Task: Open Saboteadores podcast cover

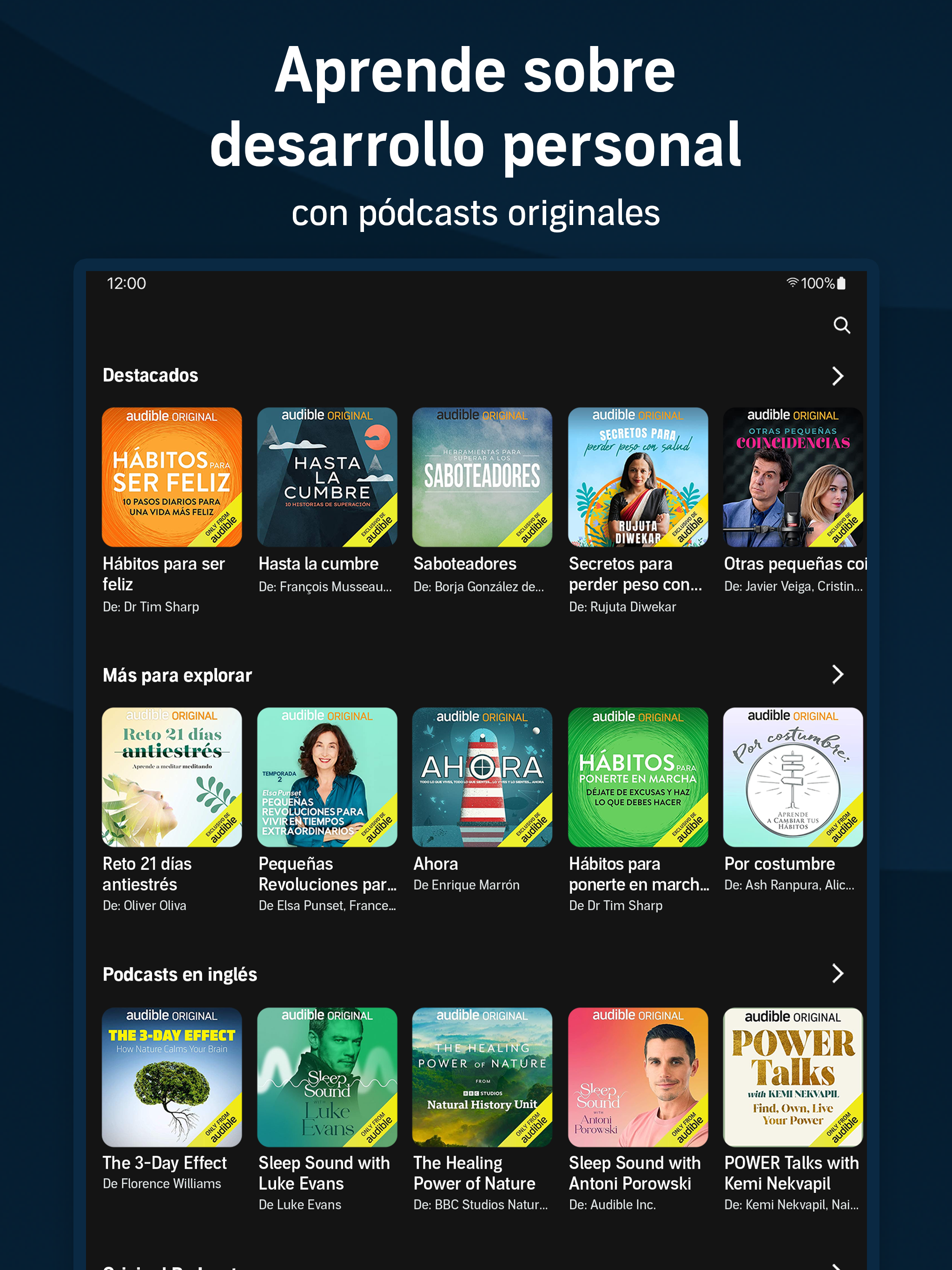Action: 483,477
